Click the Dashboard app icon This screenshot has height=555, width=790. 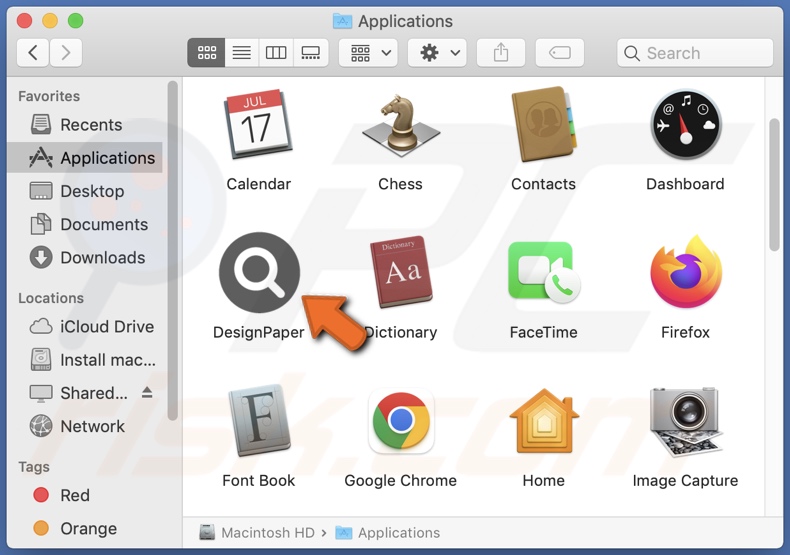pyautogui.click(x=686, y=124)
